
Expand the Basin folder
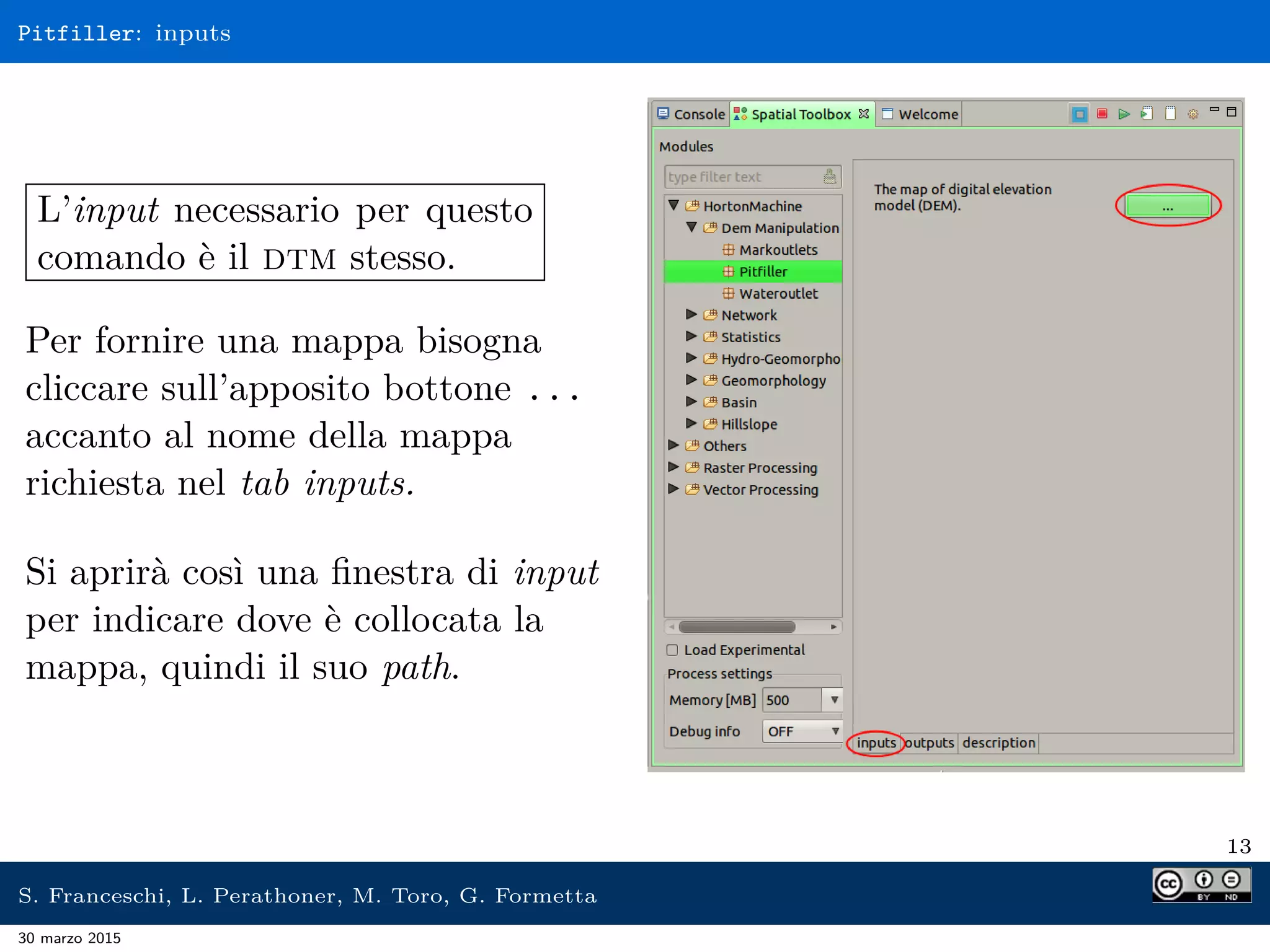point(691,402)
